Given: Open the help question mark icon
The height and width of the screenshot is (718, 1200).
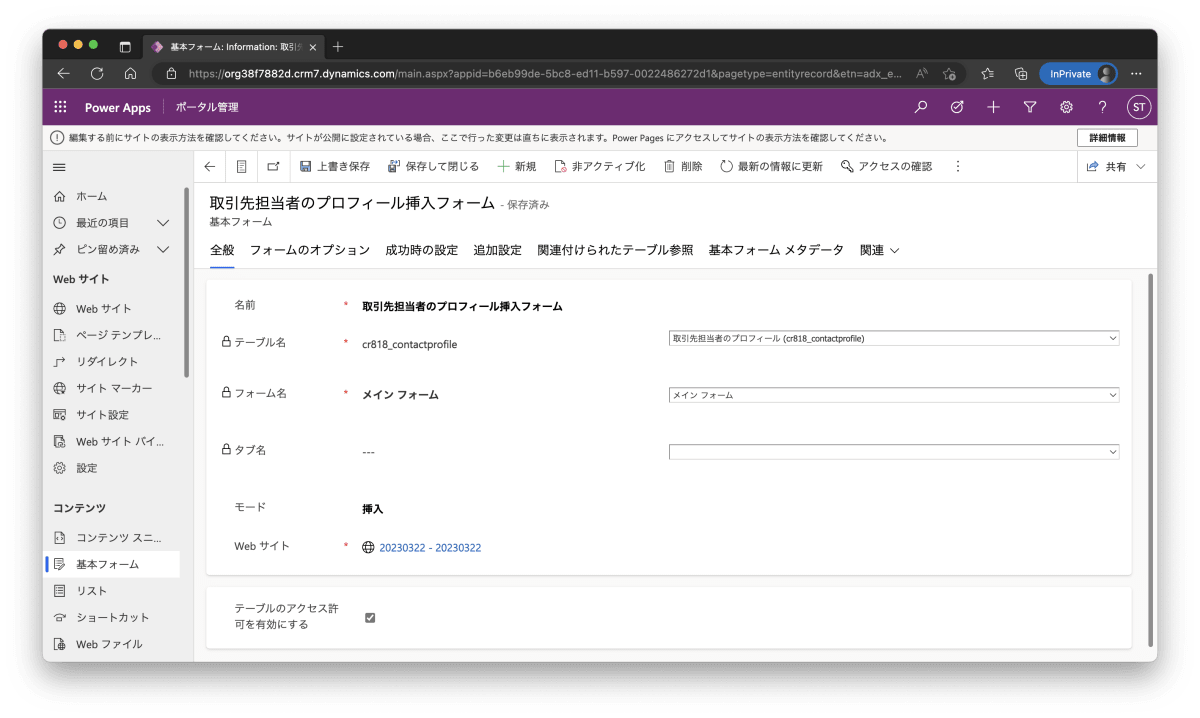Looking at the screenshot, I should 1102,107.
